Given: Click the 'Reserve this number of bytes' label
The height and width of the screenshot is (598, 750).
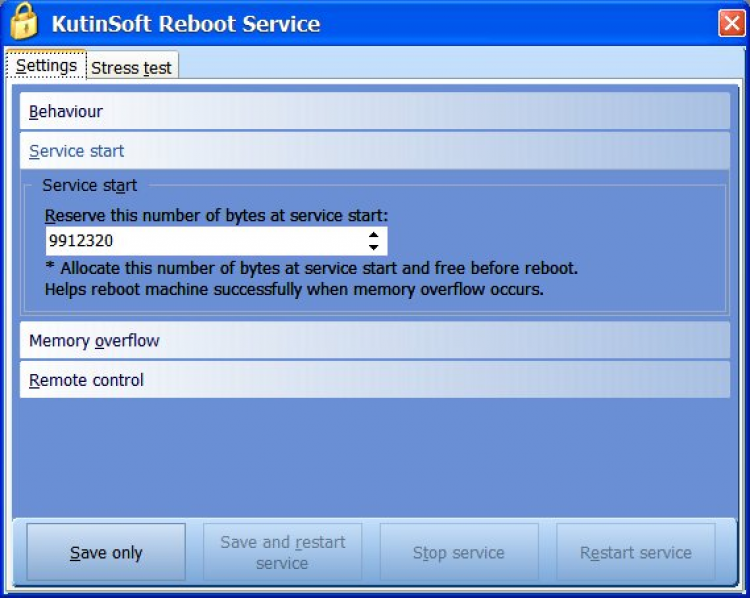Looking at the screenshot, I should tap(216, 216).
